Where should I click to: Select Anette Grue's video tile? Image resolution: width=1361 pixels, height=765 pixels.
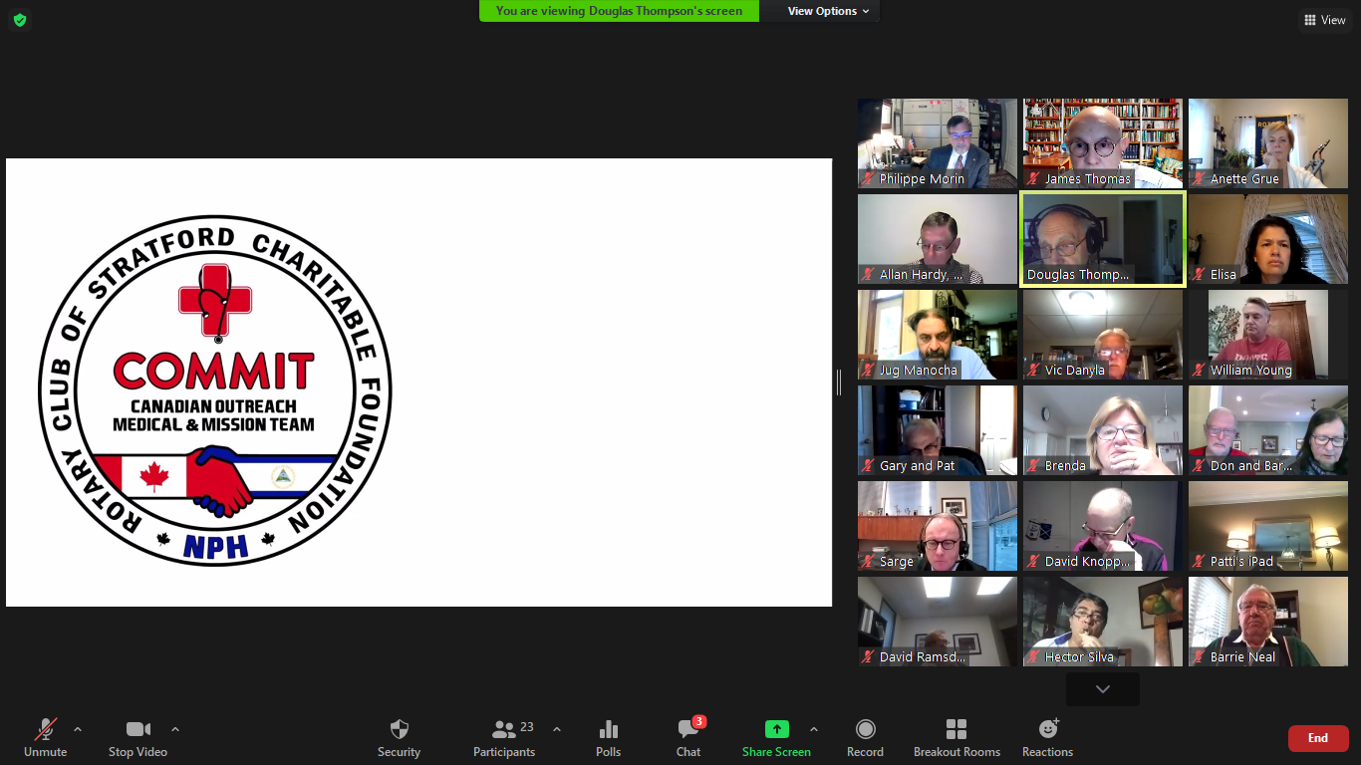point(1268,143)
